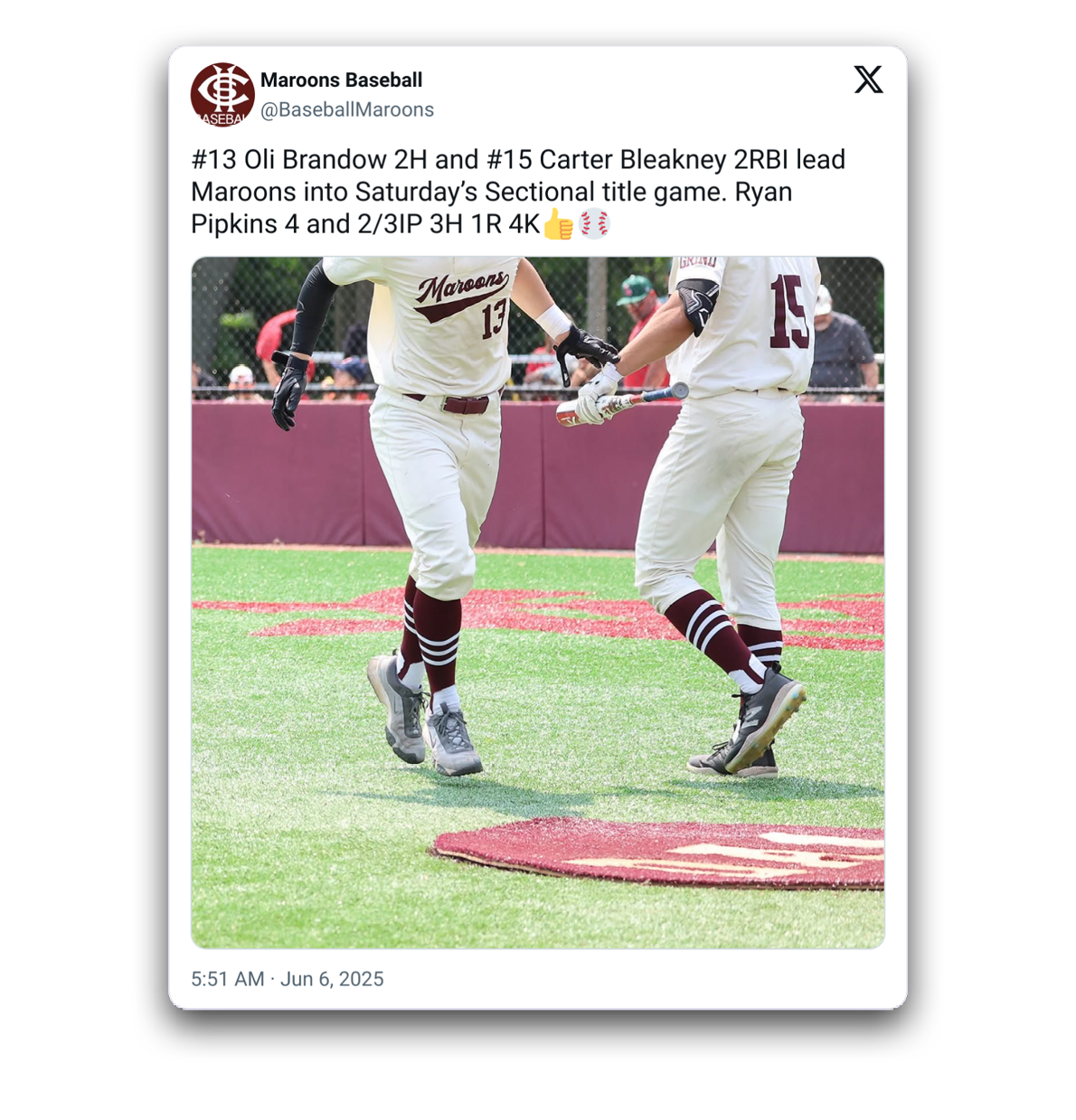Click the baseball emoji in tweet

(x=594, y=223)
